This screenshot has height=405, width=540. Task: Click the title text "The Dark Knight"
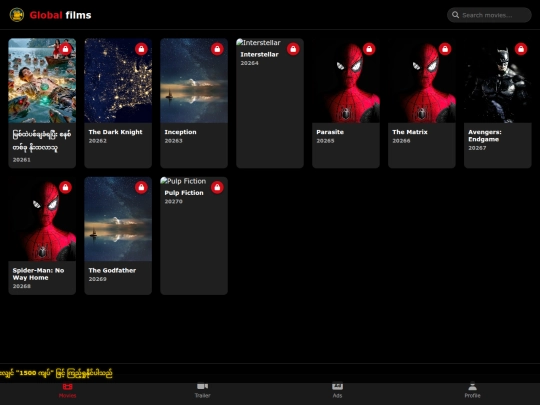[115, 132]
